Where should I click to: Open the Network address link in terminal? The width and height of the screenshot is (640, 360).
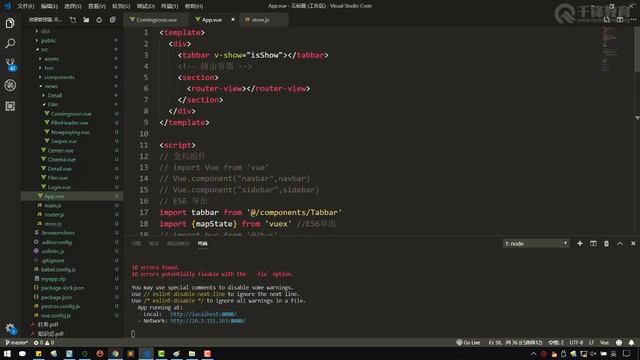coord(208,321)
